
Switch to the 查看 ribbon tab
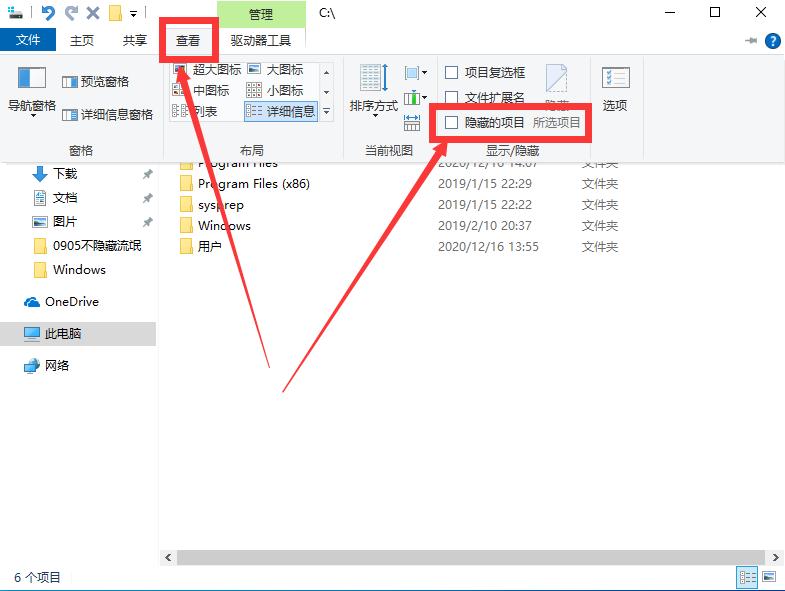(188, 40)
